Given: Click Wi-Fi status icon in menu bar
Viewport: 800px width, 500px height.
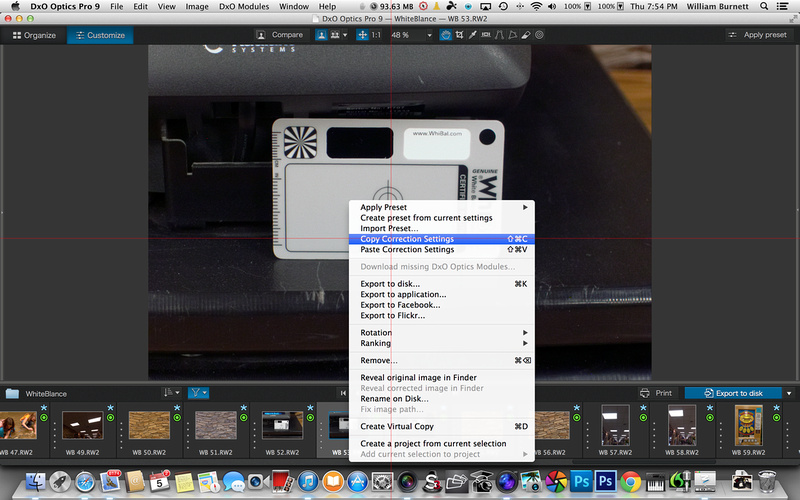Looking at the screenshot, I should (x=536, y=7).
